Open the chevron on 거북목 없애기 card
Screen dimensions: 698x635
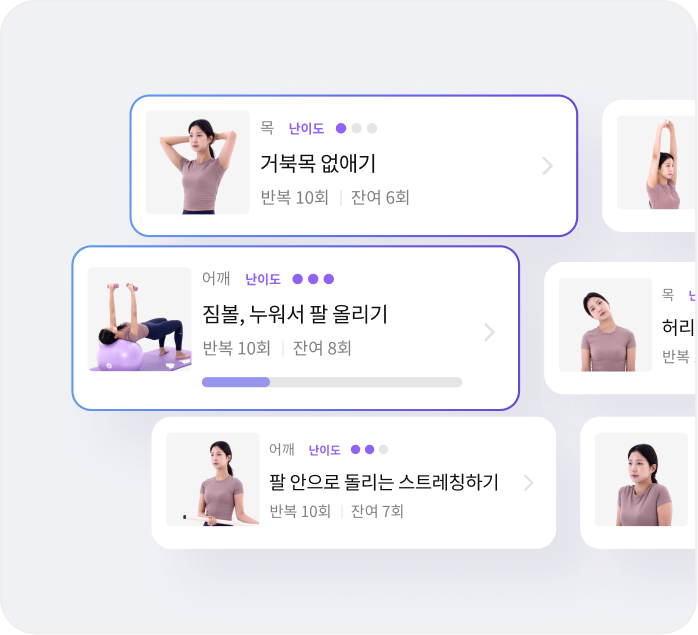tap(548, 166)
